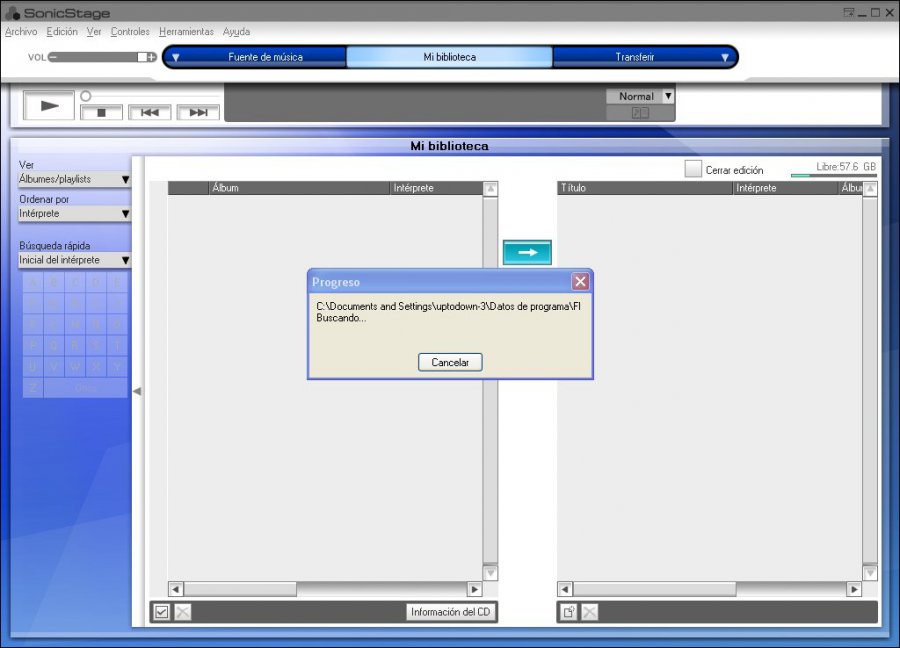Image resolution: width=900 pixels, height=648 pixels.
Task: Click the teal transfer arrow button
Action: 527,253
